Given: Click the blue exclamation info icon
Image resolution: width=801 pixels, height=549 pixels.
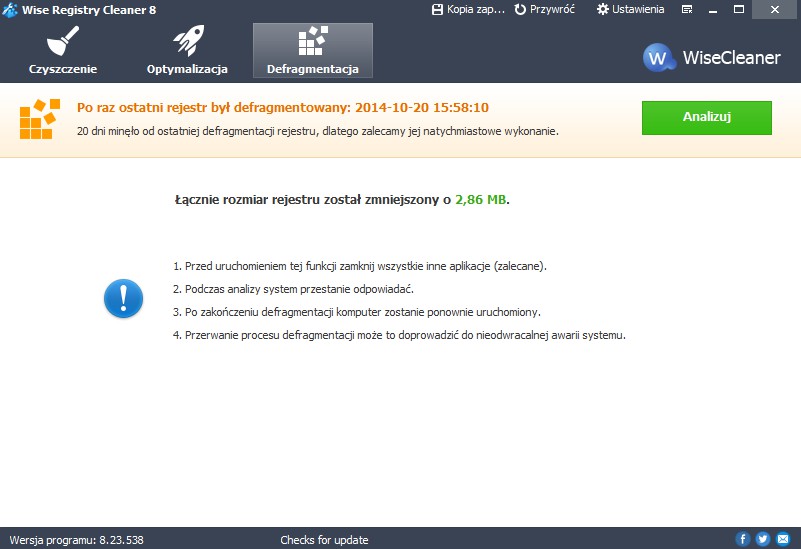Looking at the screenshot, I should pyautogui.click(x=123, y=299).
